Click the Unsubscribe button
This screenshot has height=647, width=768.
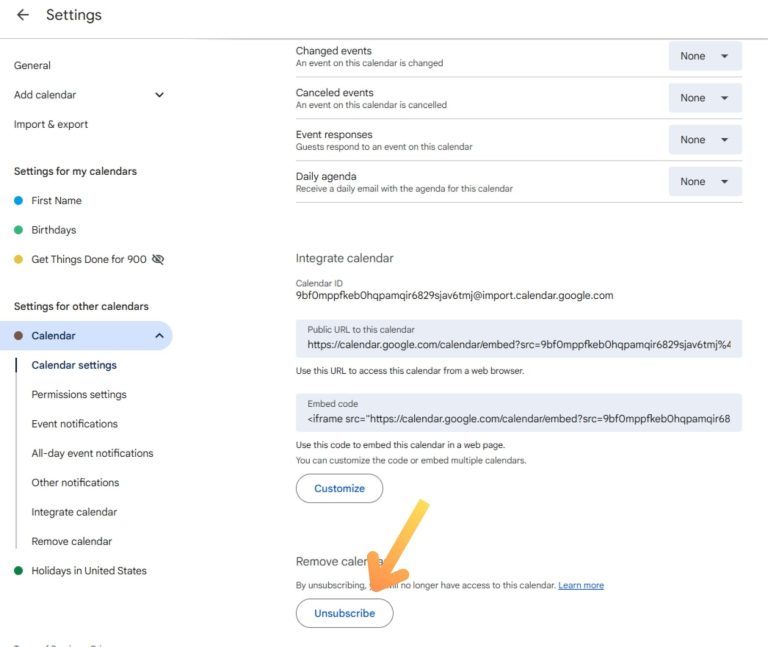tap(344, 613)
